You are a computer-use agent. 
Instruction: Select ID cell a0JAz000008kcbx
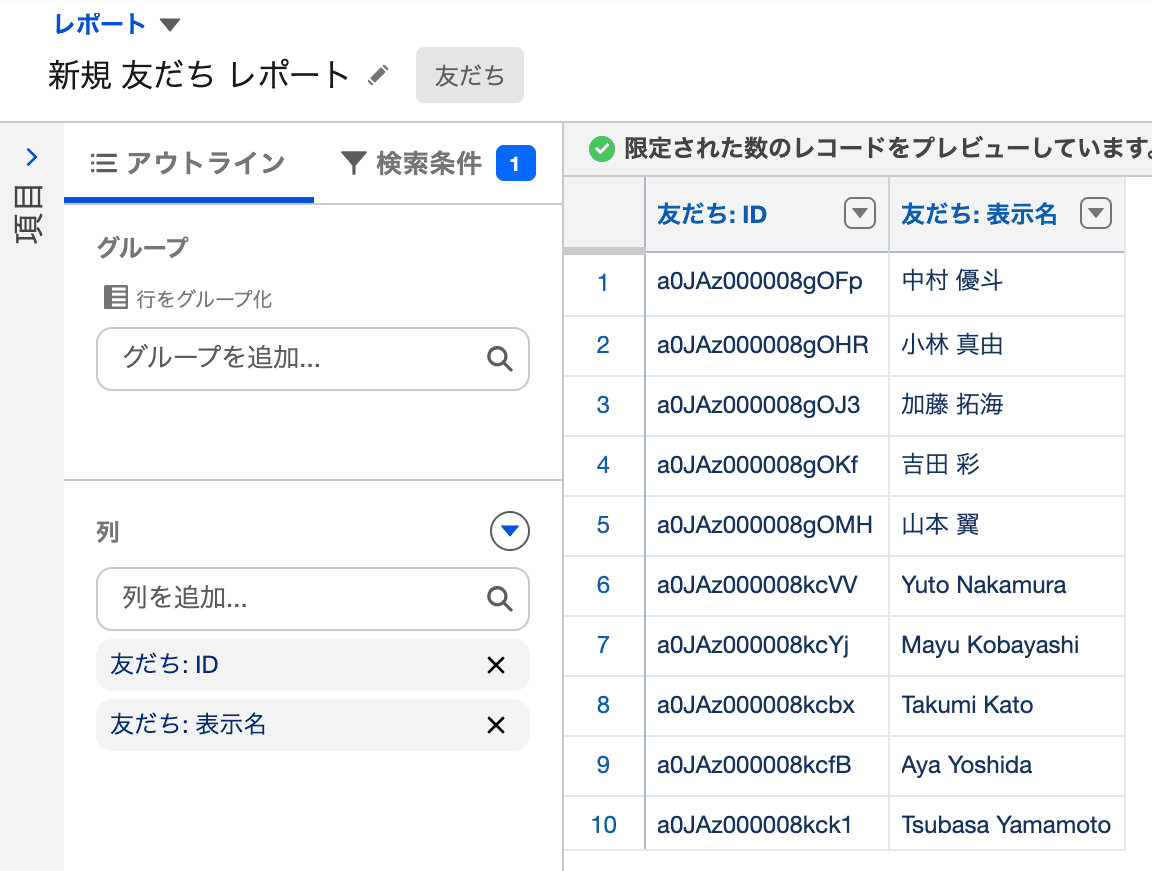coord(766,706)
